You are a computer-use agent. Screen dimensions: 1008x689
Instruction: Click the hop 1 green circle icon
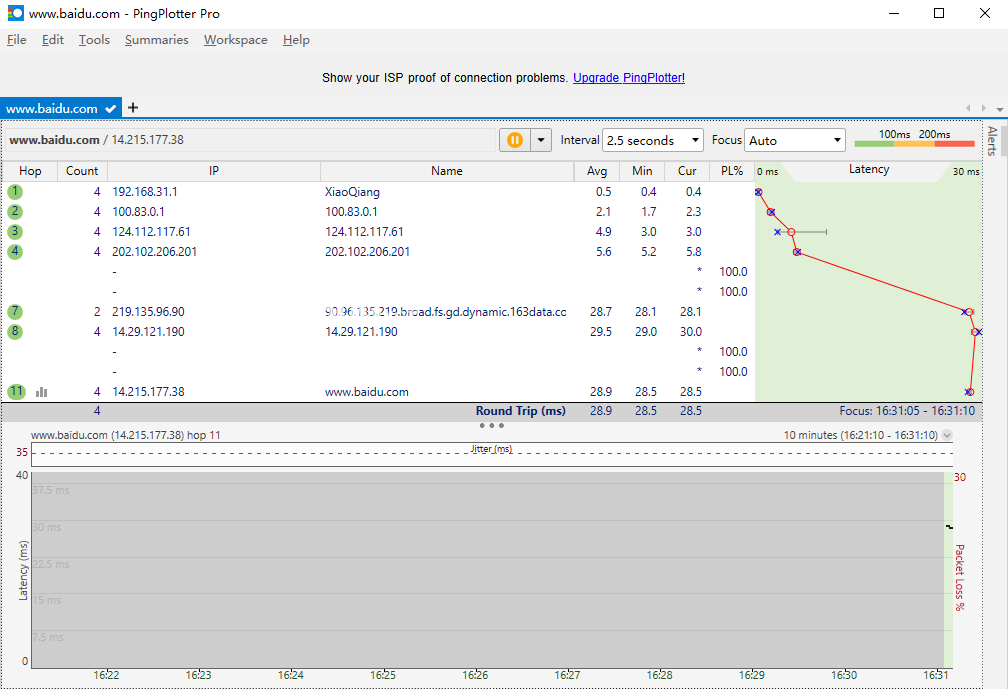pos(15,192)
